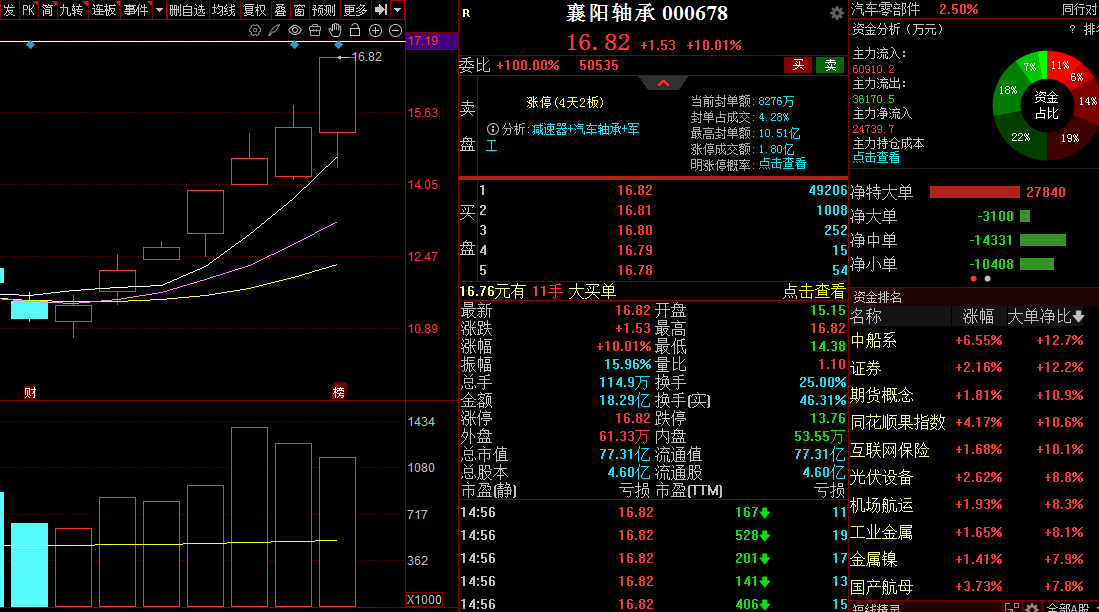This screenshot has width=1099, height=612.
Task: Open settings gear at bottom right panel
Action: pyautogui.click(x=1032, y=607)
